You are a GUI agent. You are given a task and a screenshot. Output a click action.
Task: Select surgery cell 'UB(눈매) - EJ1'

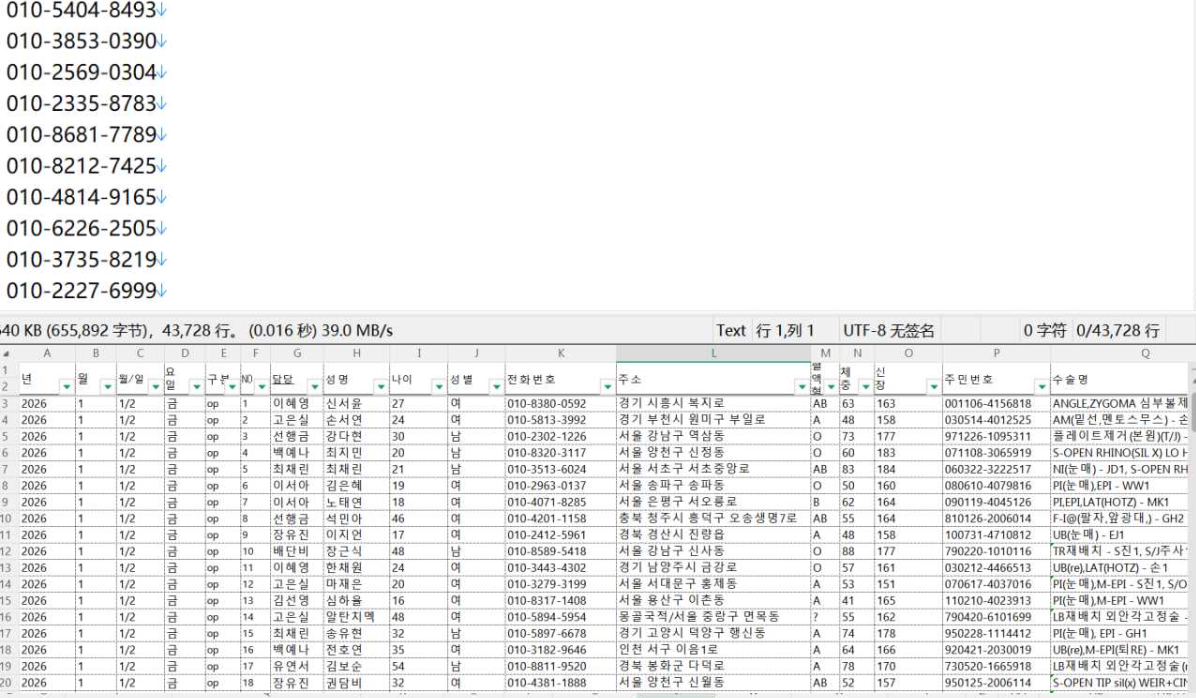(1120, 535)
